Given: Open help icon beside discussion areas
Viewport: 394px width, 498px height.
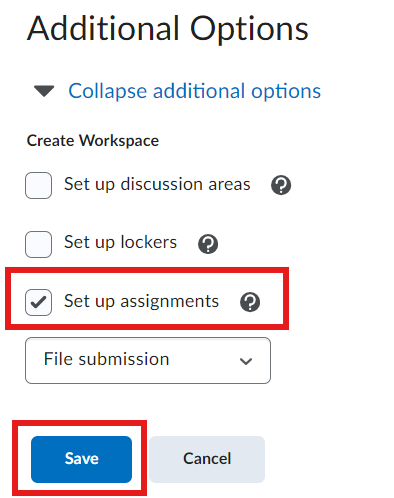Looking at the screenshot, I should [x=281, y=185].
